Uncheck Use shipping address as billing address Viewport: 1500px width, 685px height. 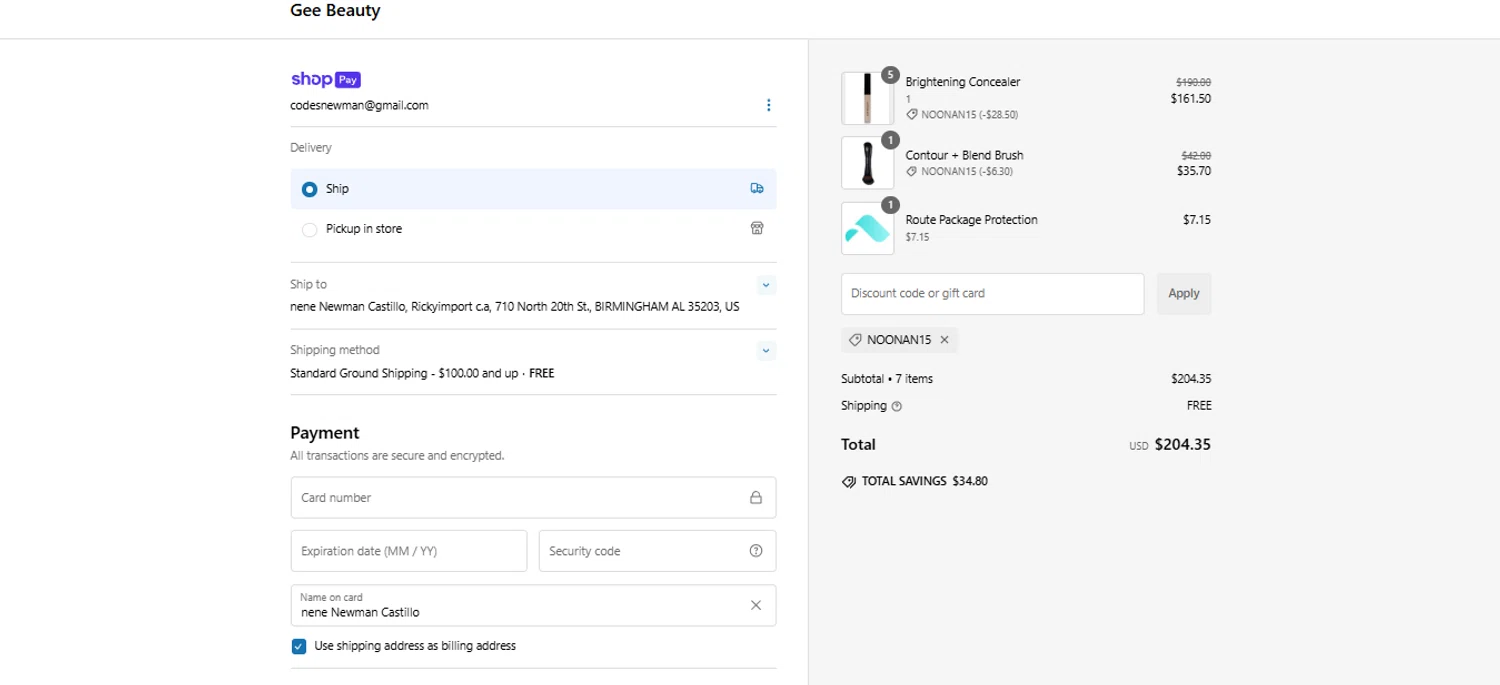[298, 646]
